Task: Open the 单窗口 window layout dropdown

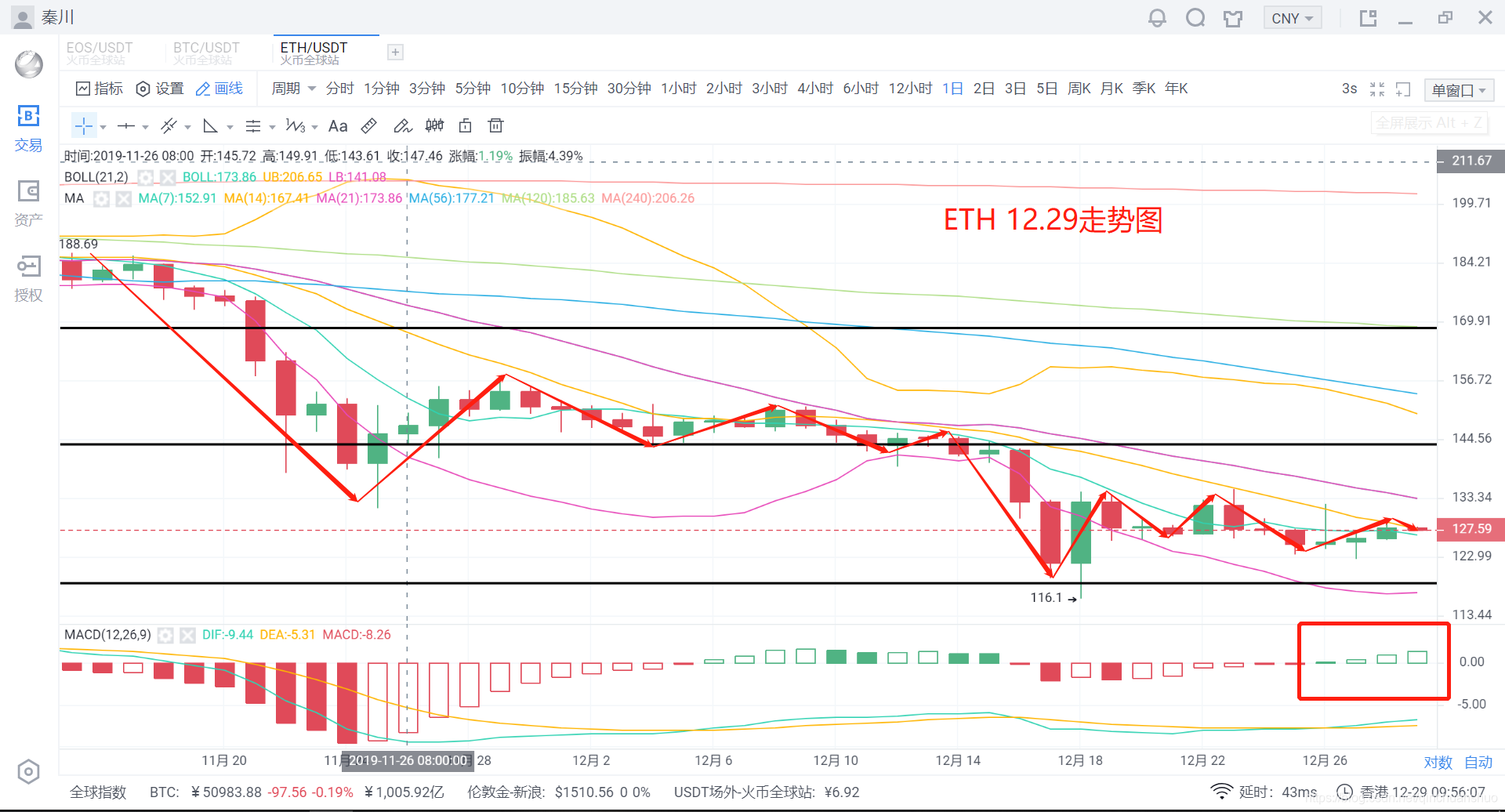Action: point(1459,90)
